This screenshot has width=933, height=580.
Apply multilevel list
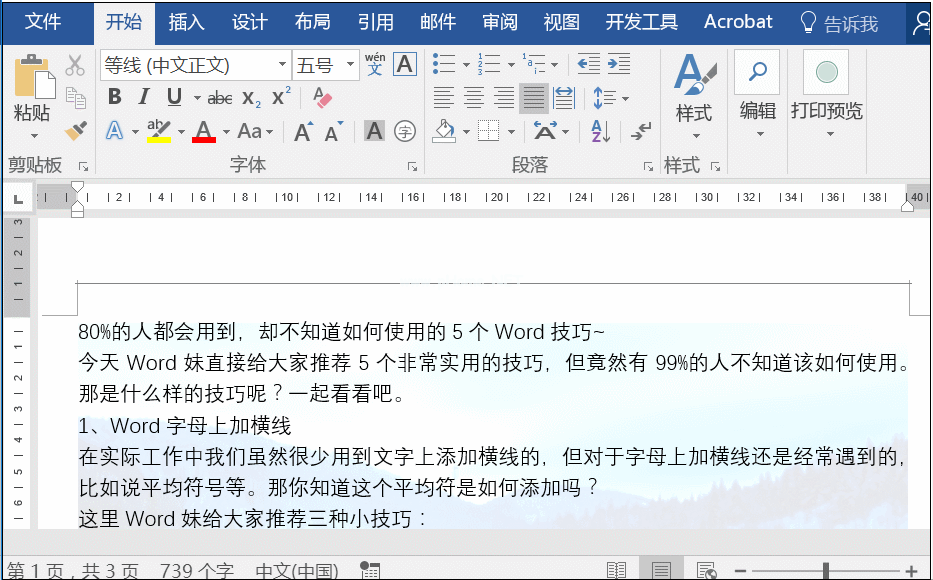(534, 64)
